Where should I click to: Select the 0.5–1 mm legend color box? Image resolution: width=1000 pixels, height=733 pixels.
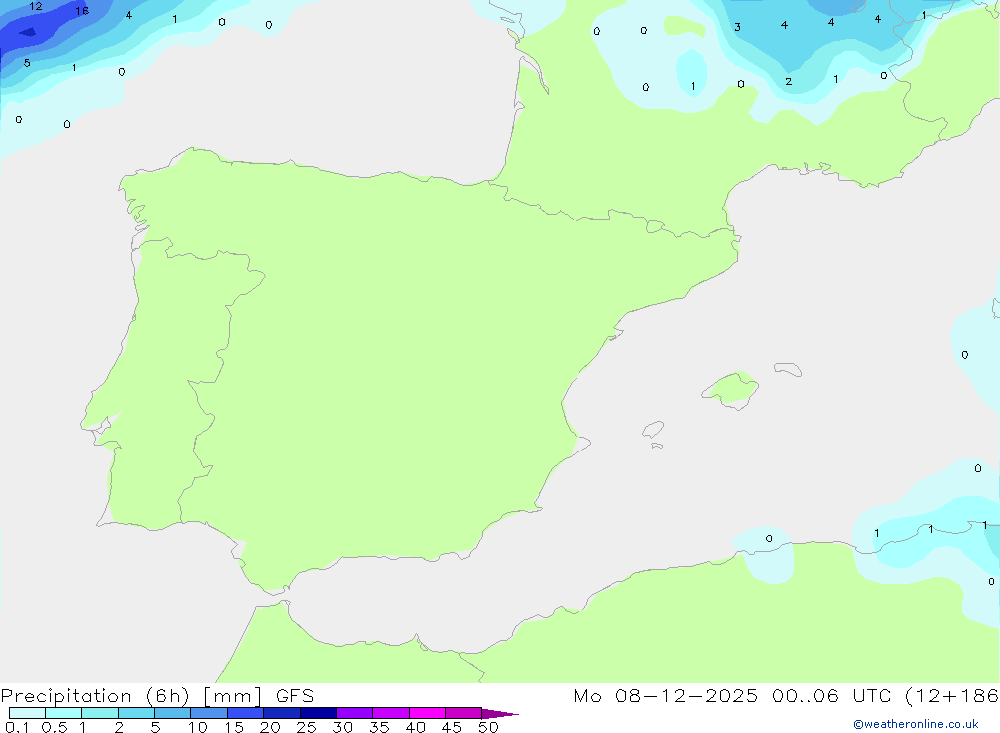pyautogui.click(x=63, y=713)
